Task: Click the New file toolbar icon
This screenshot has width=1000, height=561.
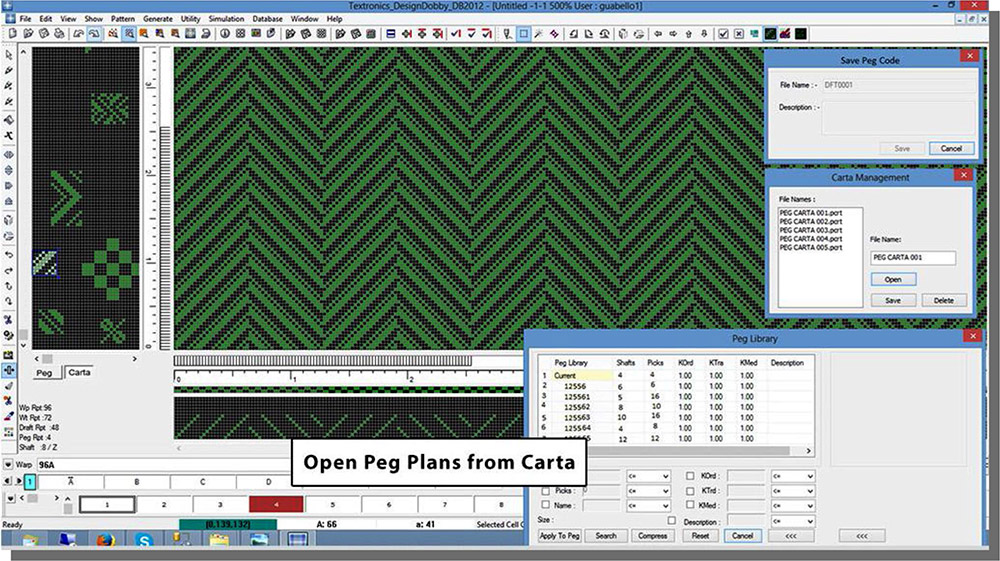Action: click(x=13, y=34)
